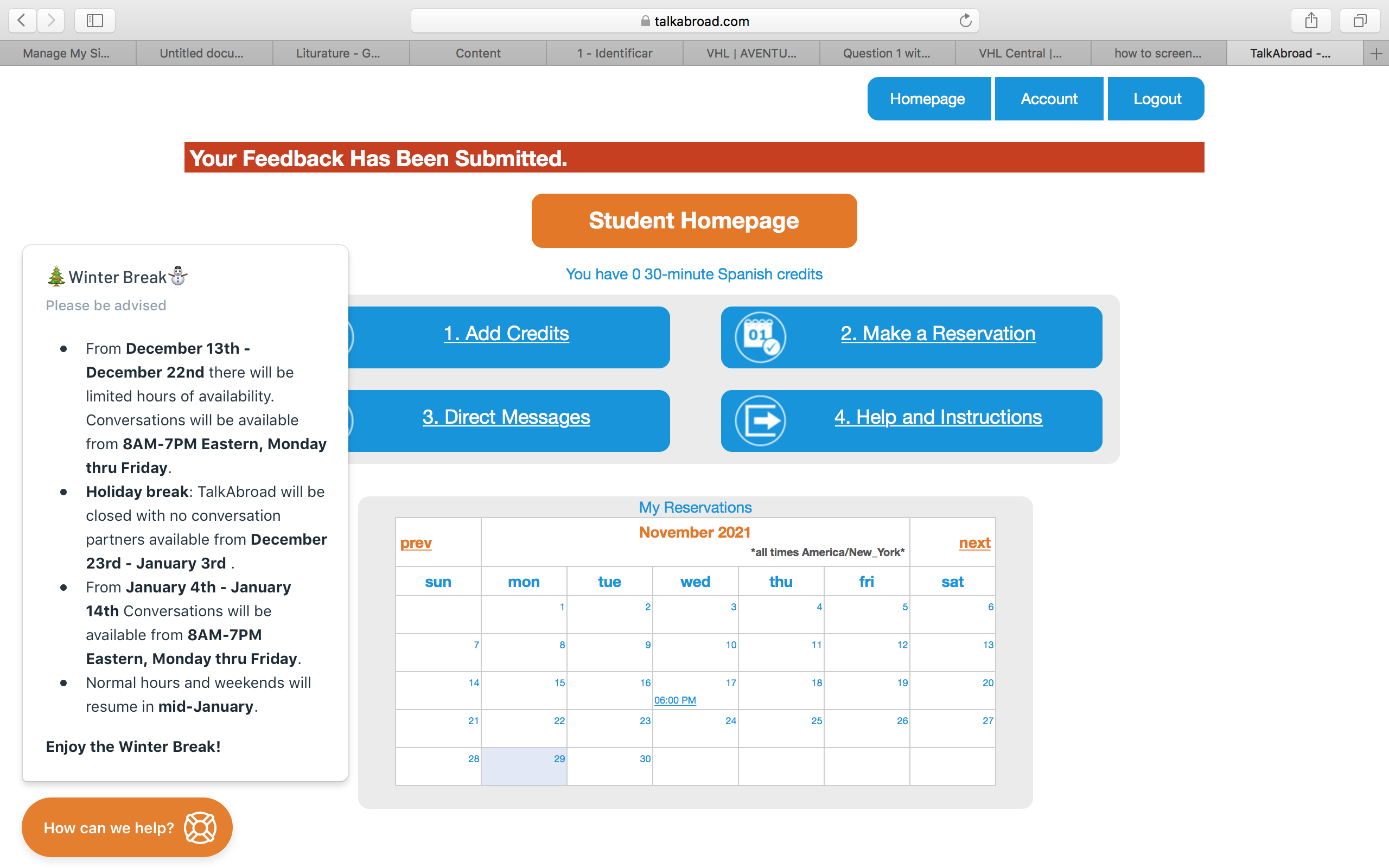This screenshot has height=868, width=1389.
Task: Click the Logout button
Action: click(1156, 99)
